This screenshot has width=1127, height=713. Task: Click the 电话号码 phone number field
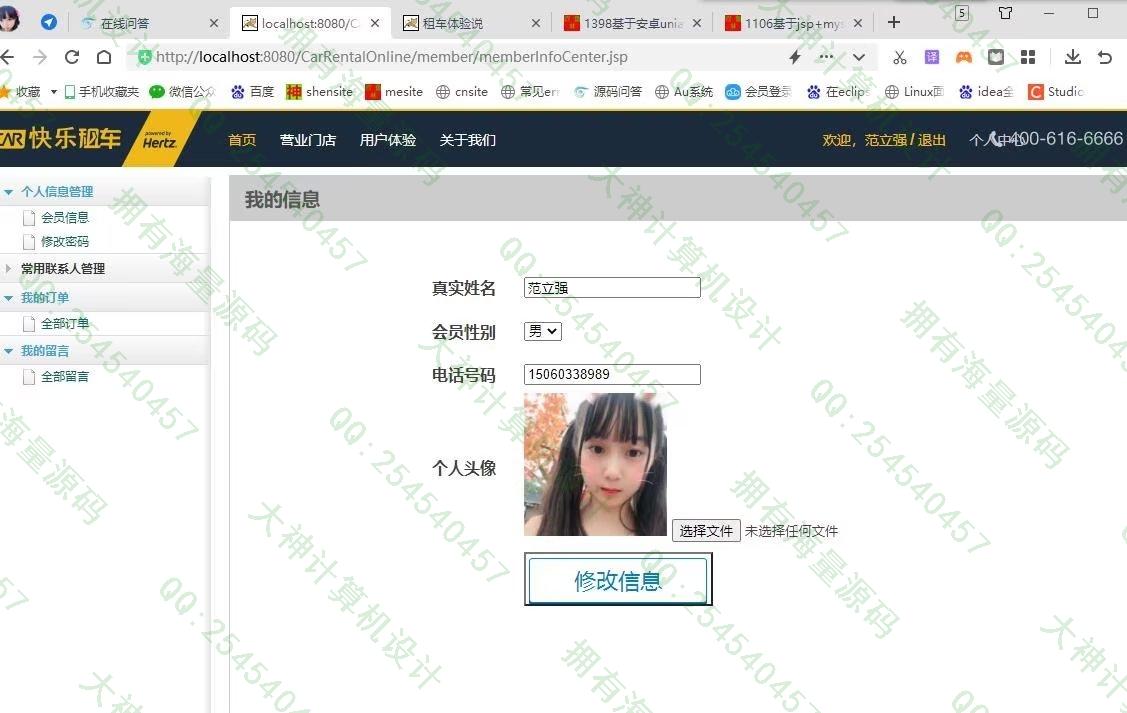[612, 375]
